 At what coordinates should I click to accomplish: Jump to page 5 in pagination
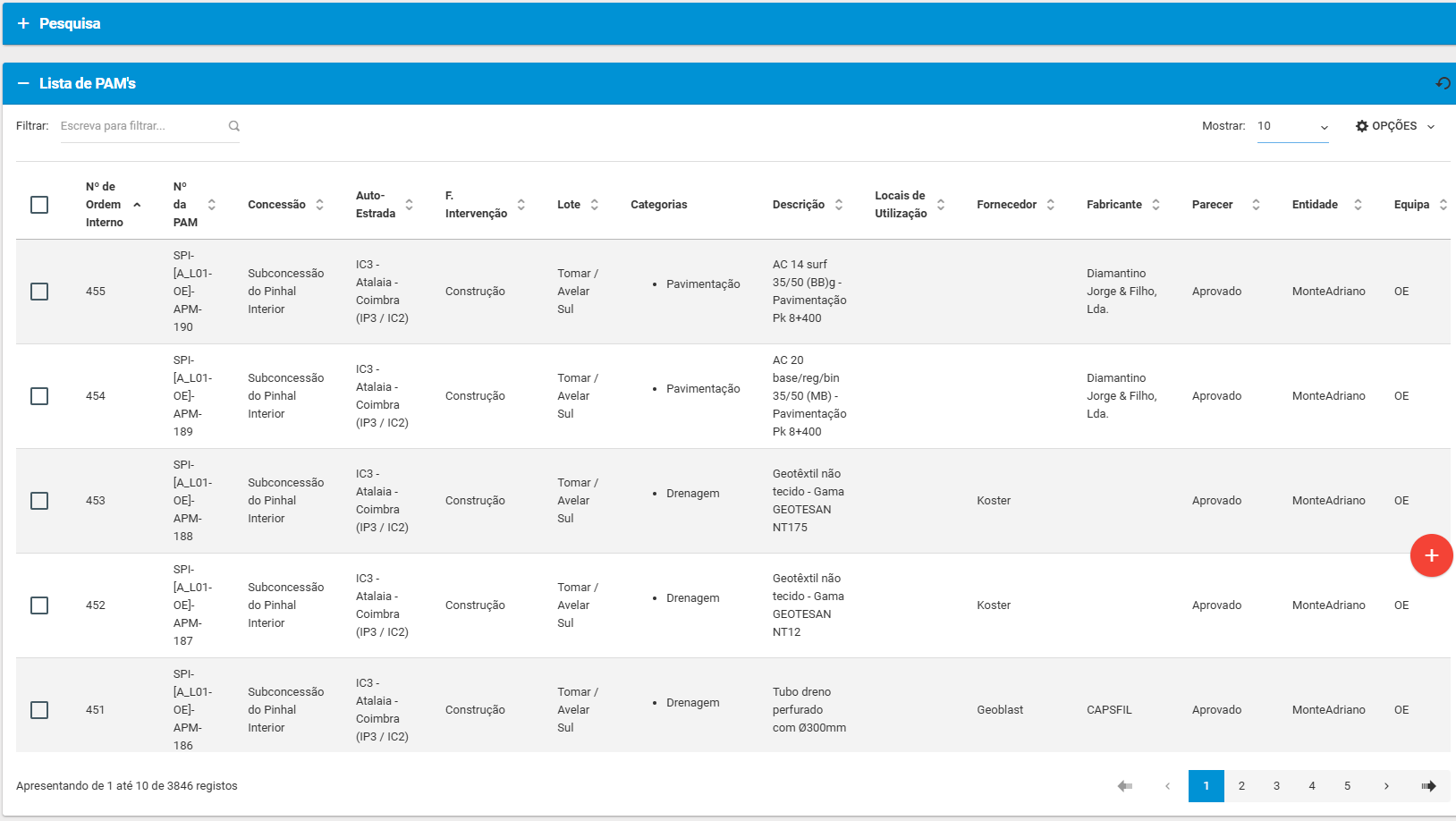click(x=1347, y=786)
